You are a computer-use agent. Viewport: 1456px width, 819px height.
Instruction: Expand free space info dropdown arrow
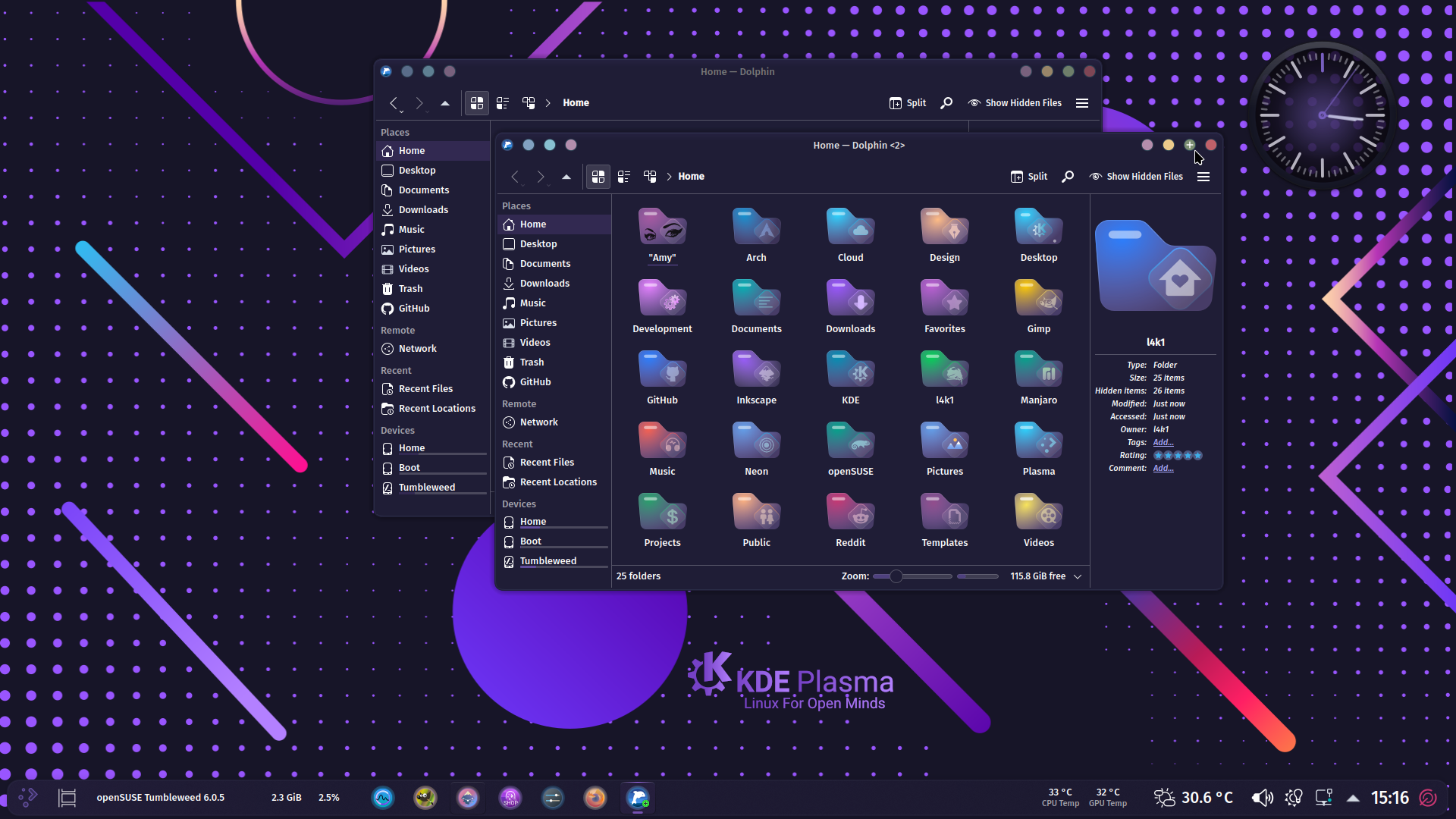click(x=1078, y=576)
